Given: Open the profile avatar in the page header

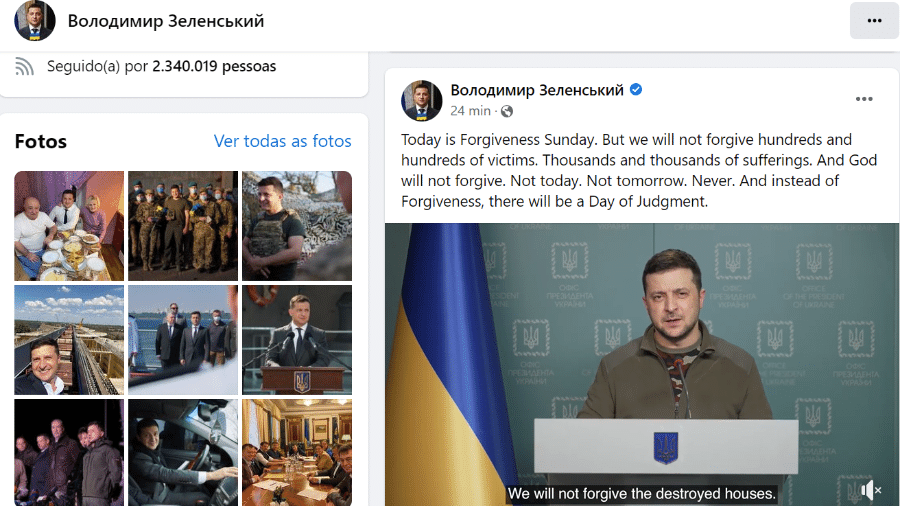Looking at the screenshot, I should click(34, 21).
